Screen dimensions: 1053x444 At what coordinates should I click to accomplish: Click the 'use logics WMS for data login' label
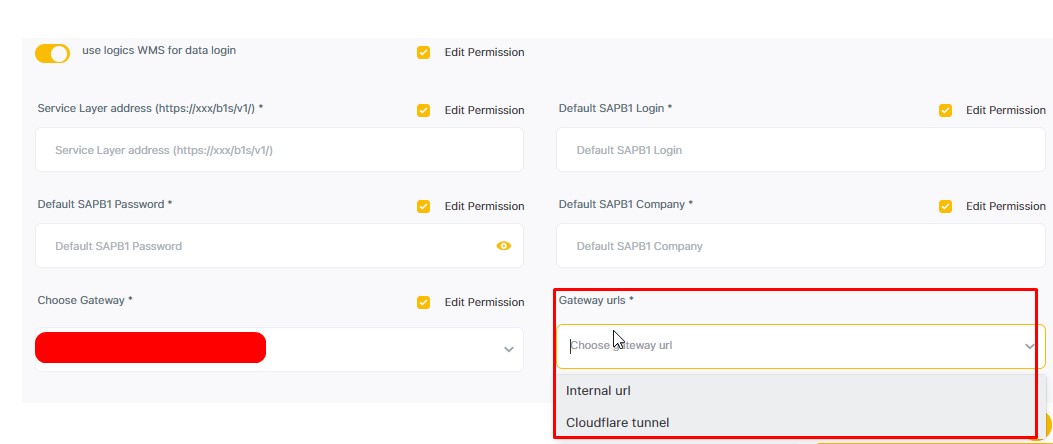158,49
